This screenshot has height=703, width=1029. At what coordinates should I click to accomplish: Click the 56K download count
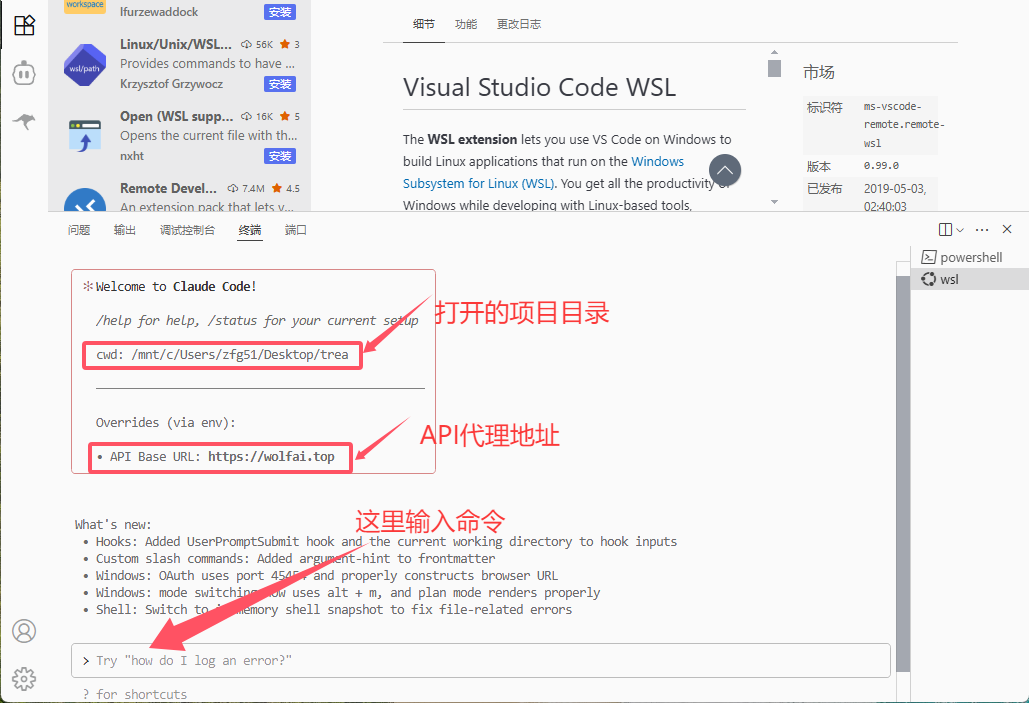pos(257,45)
